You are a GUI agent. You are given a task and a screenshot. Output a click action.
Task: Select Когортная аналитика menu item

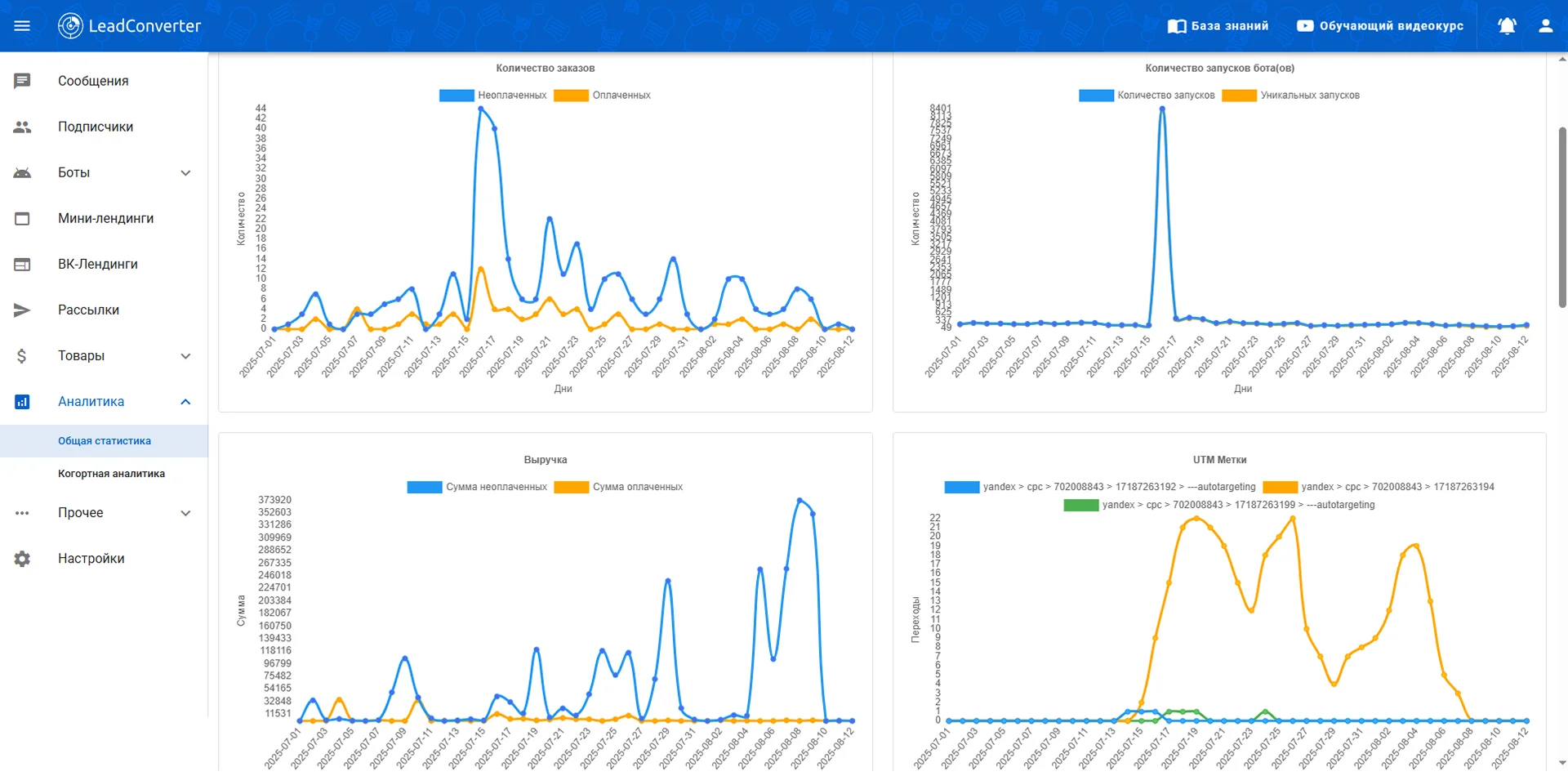coord(111,474)
